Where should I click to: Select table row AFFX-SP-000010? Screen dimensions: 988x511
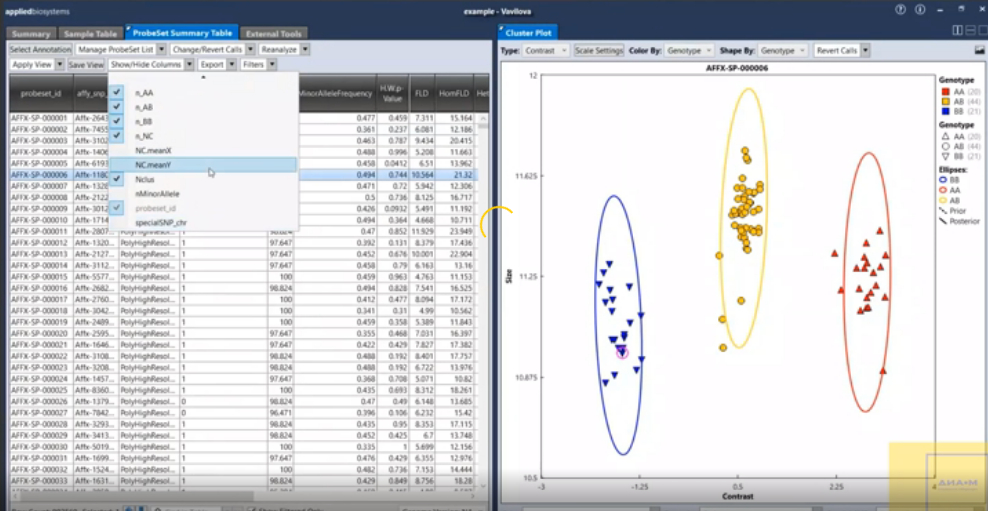(39, 220)
